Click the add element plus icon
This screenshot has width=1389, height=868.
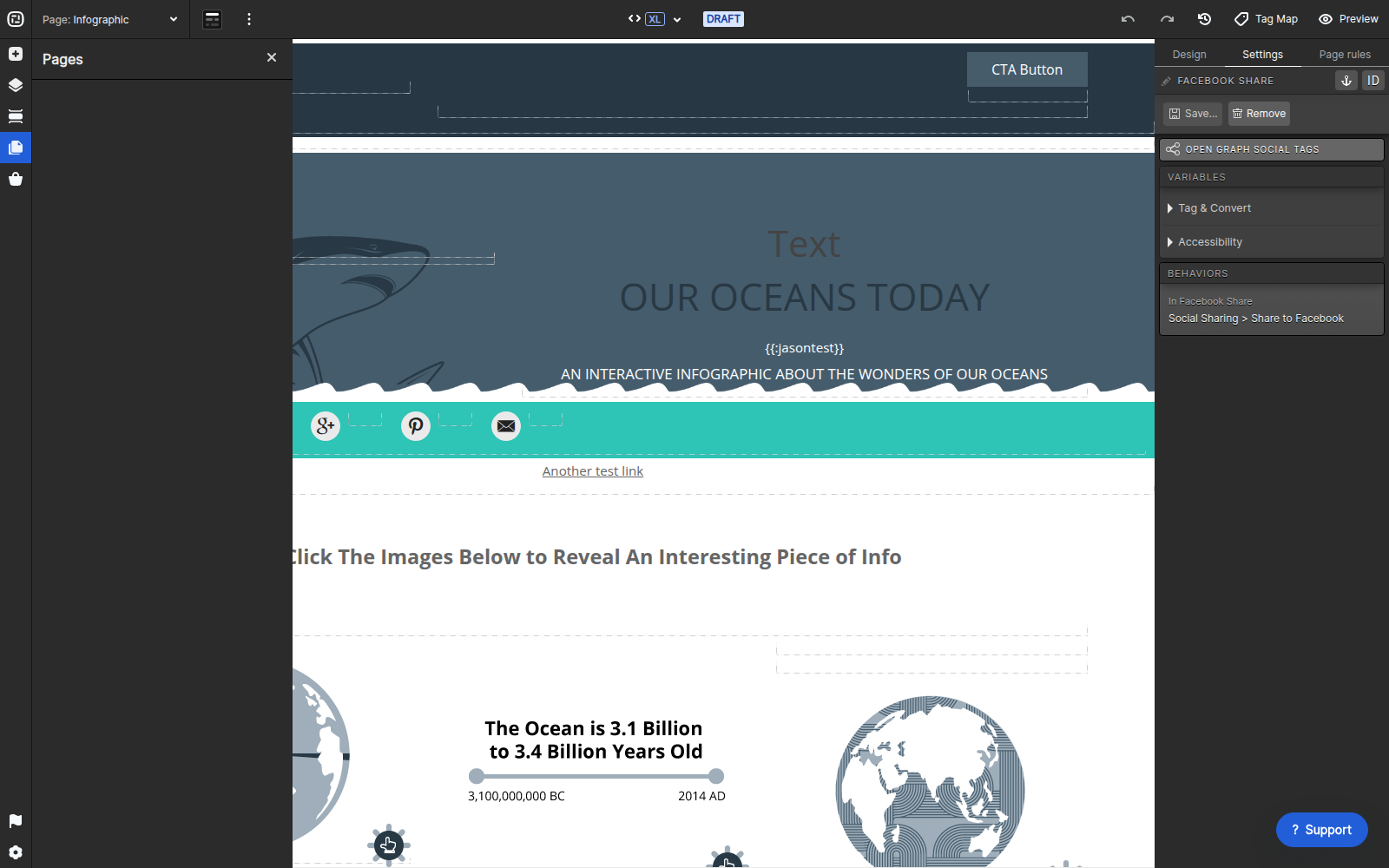(16, 54)
